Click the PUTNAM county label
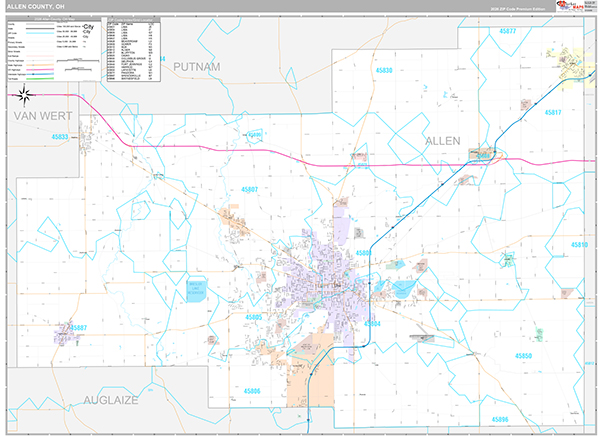600x436 pixels. click(197, 67)
